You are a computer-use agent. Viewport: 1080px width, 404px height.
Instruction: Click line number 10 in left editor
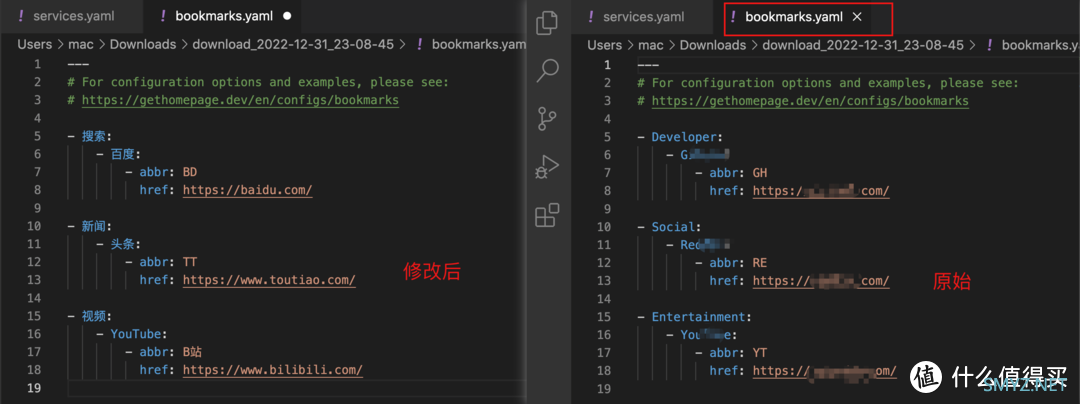point(34,226)
